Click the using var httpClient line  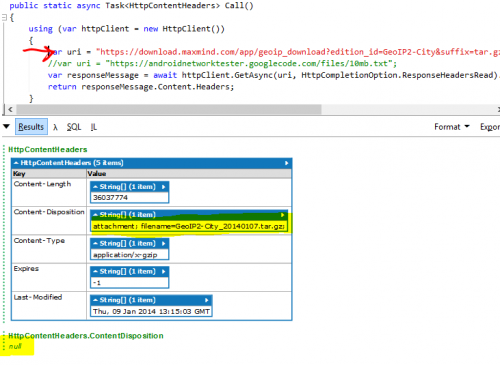[127, 29]
